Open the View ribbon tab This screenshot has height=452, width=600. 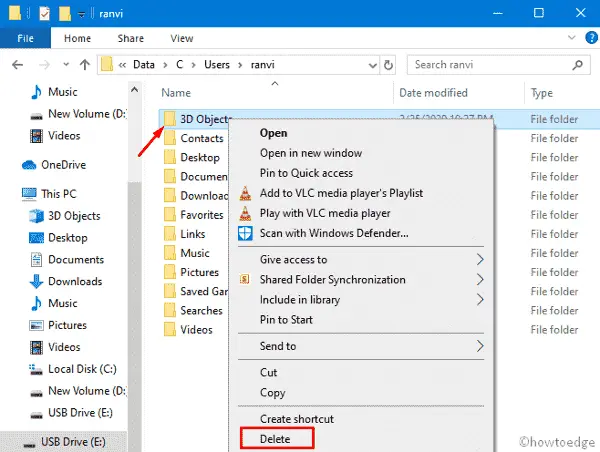pyautogui.click(x=181, y=39)
